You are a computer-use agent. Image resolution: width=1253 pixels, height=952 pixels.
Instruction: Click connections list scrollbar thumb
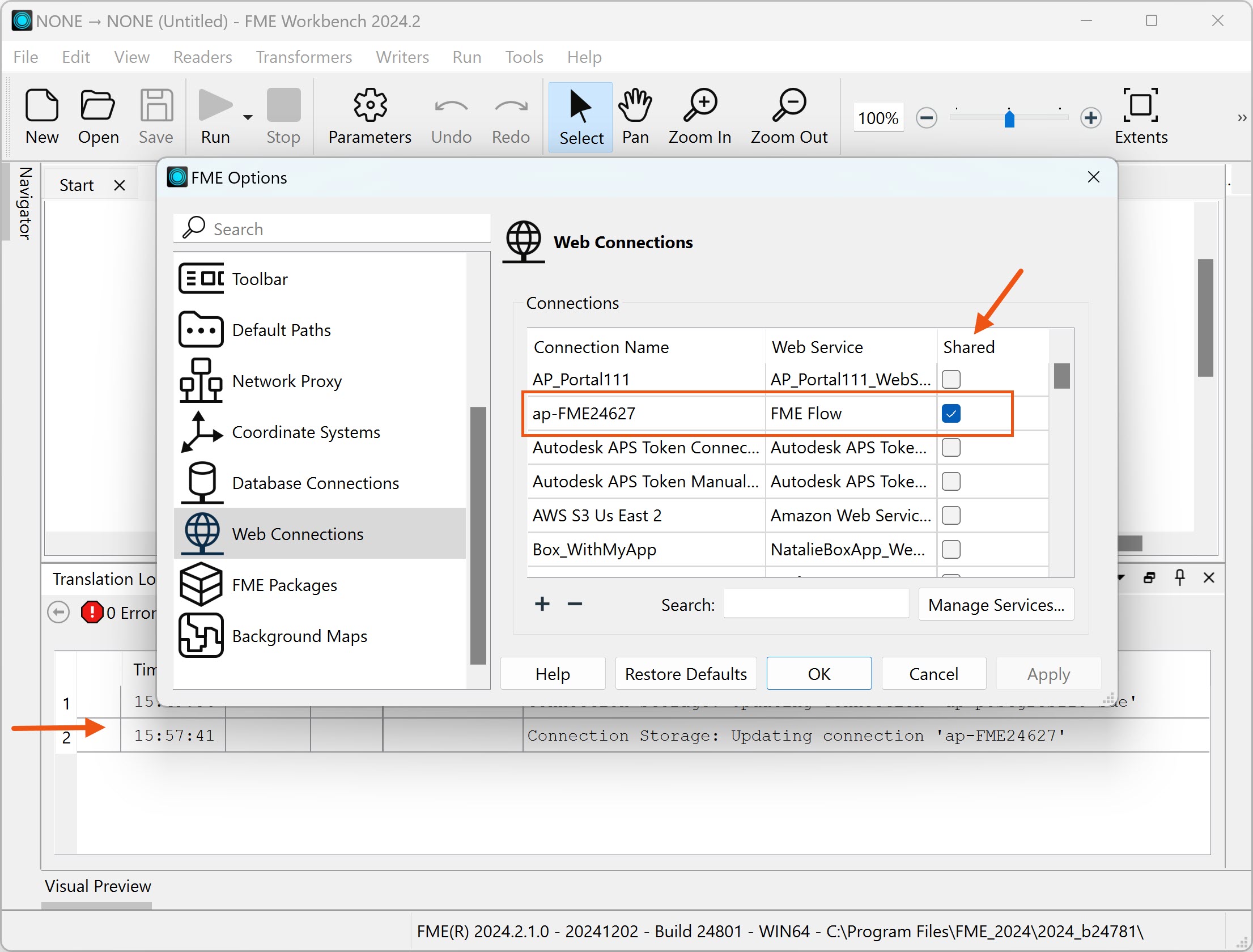pyautogui.click(x=1061, y=376)
